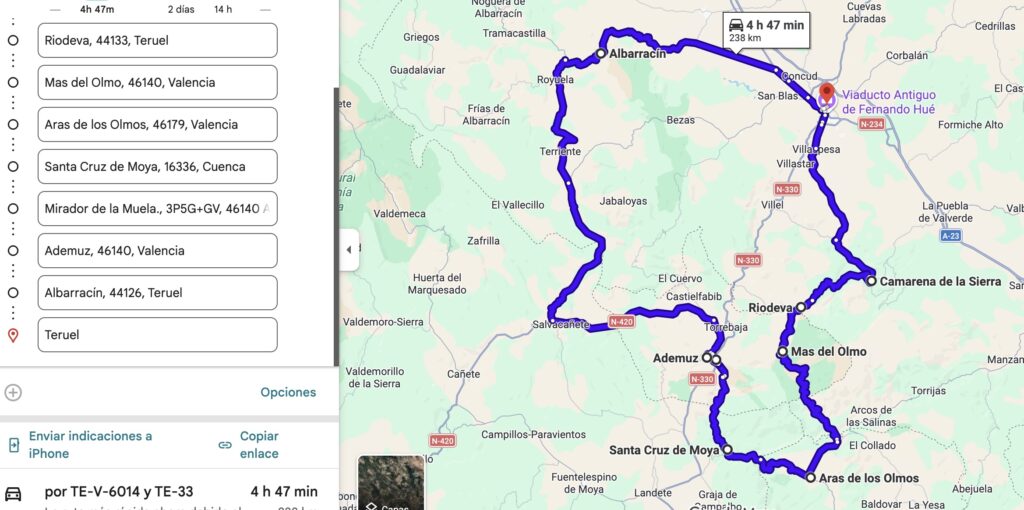1024x510 pixels.
Task: Collapse the side panel with arrow
Action: (x=349, y=249)
